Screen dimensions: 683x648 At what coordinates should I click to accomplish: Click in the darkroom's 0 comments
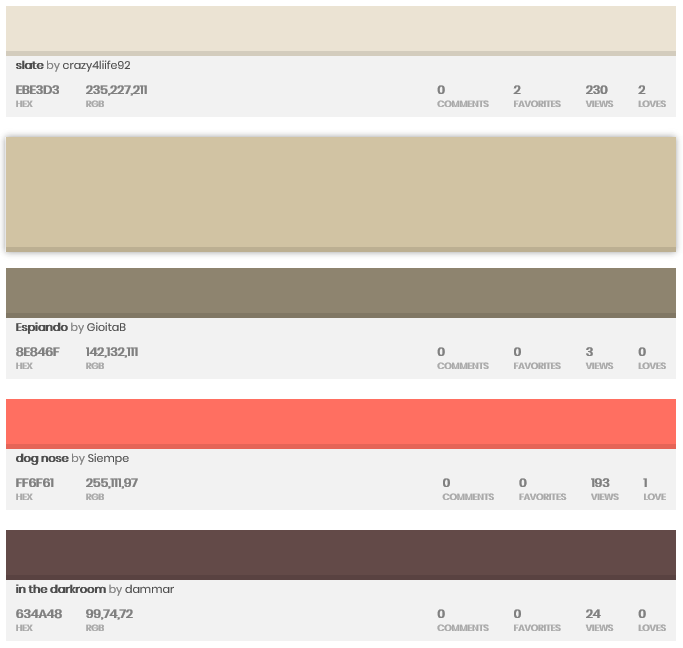click(441, 614)
